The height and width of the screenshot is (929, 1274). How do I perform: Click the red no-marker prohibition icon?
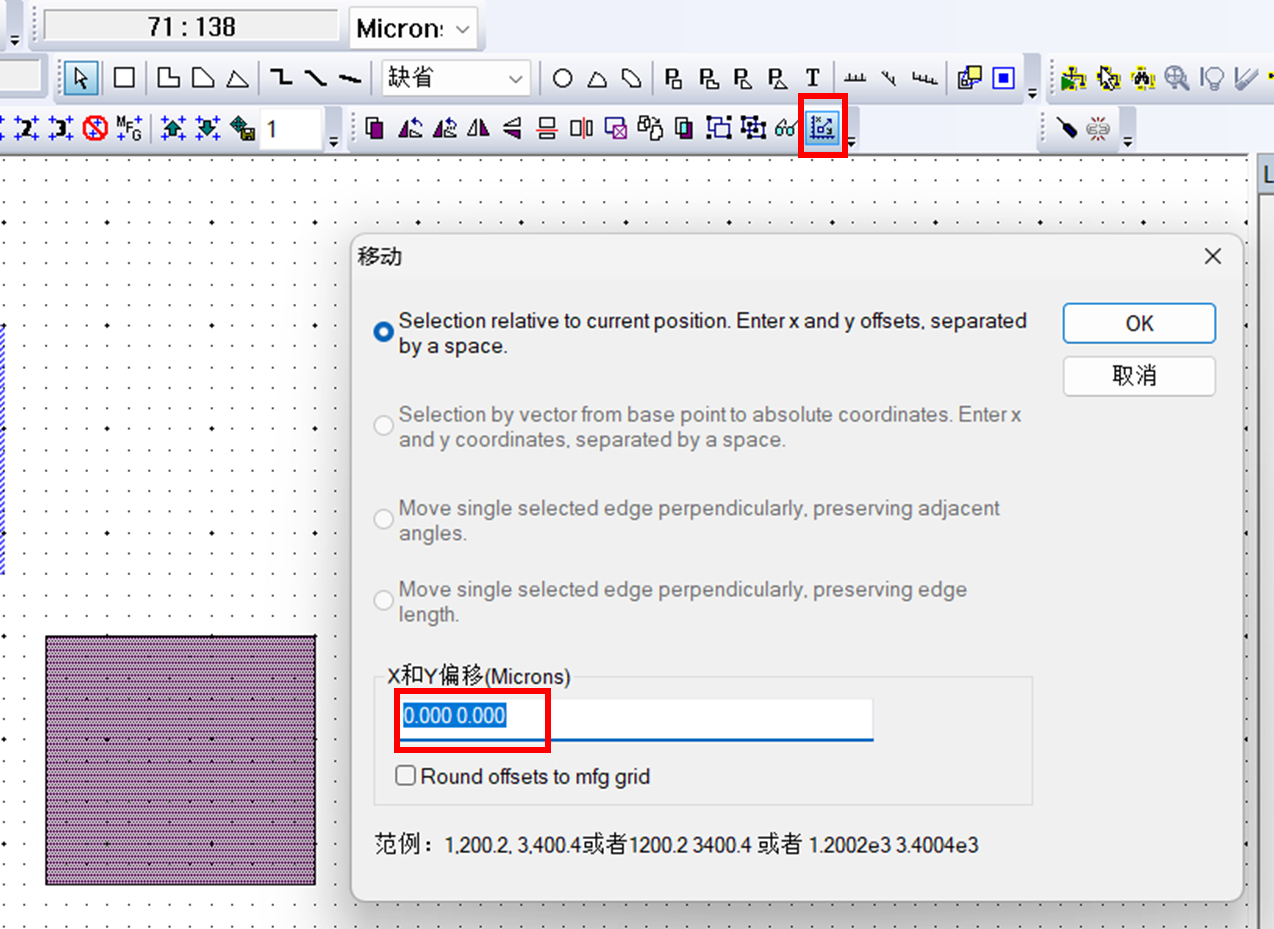point(96,128)
